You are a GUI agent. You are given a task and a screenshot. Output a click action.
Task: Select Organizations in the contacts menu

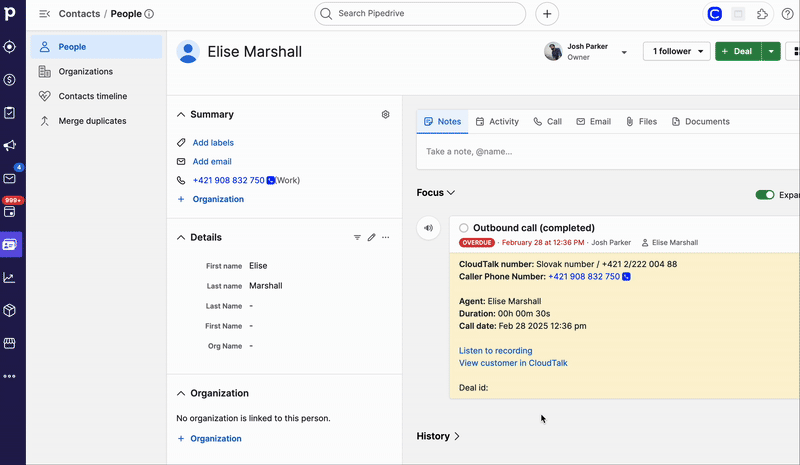84,72
